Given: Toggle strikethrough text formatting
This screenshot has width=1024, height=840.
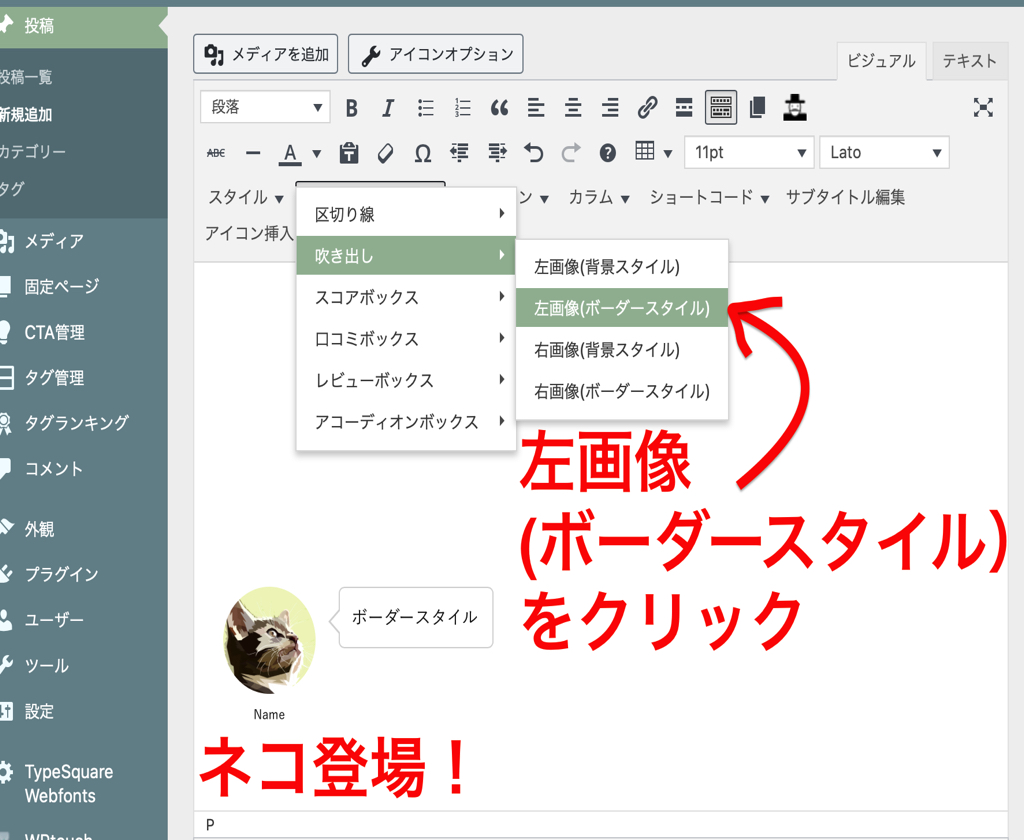Looking at the screenshot, I should [x=215, y=153].
